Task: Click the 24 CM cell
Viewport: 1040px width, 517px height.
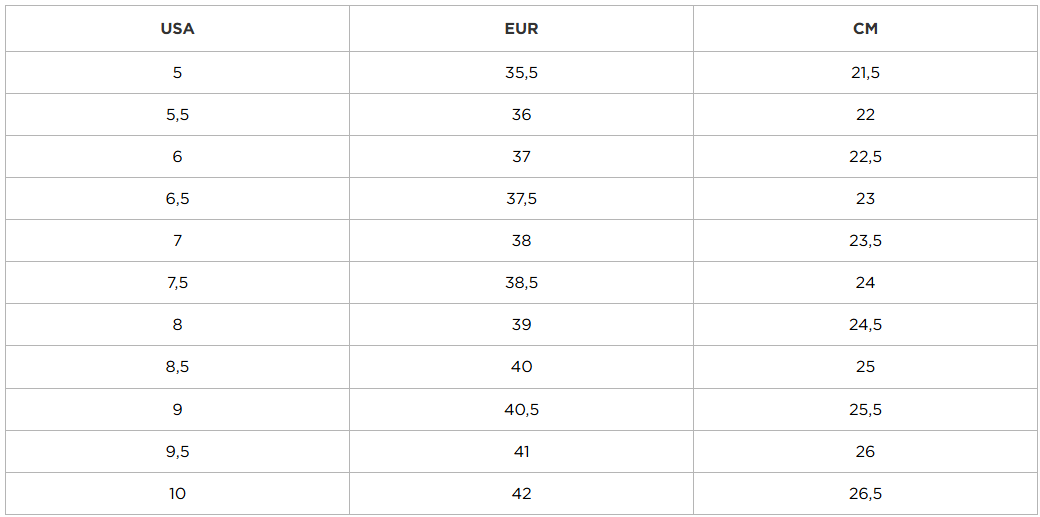Action: 865,283
